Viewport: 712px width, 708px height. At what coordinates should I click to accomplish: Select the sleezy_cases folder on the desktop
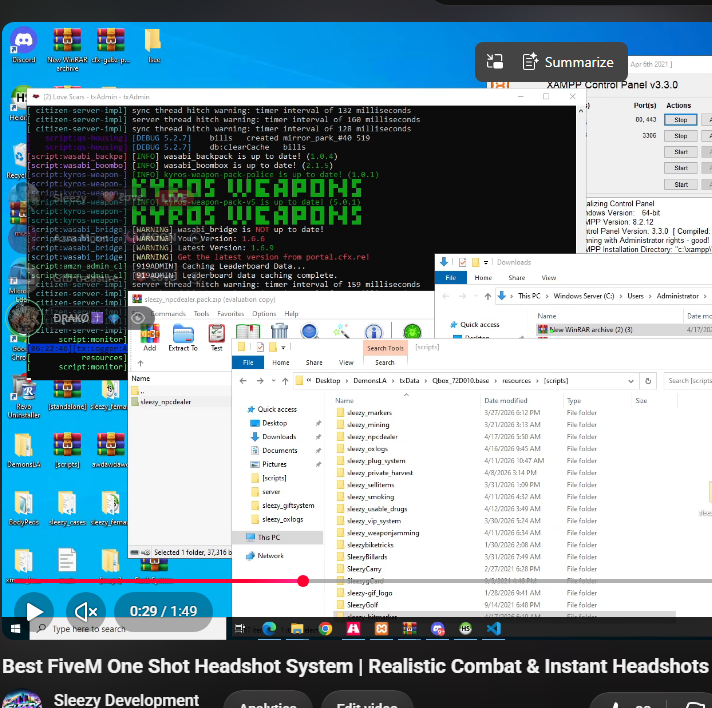(x=67, y=508)
